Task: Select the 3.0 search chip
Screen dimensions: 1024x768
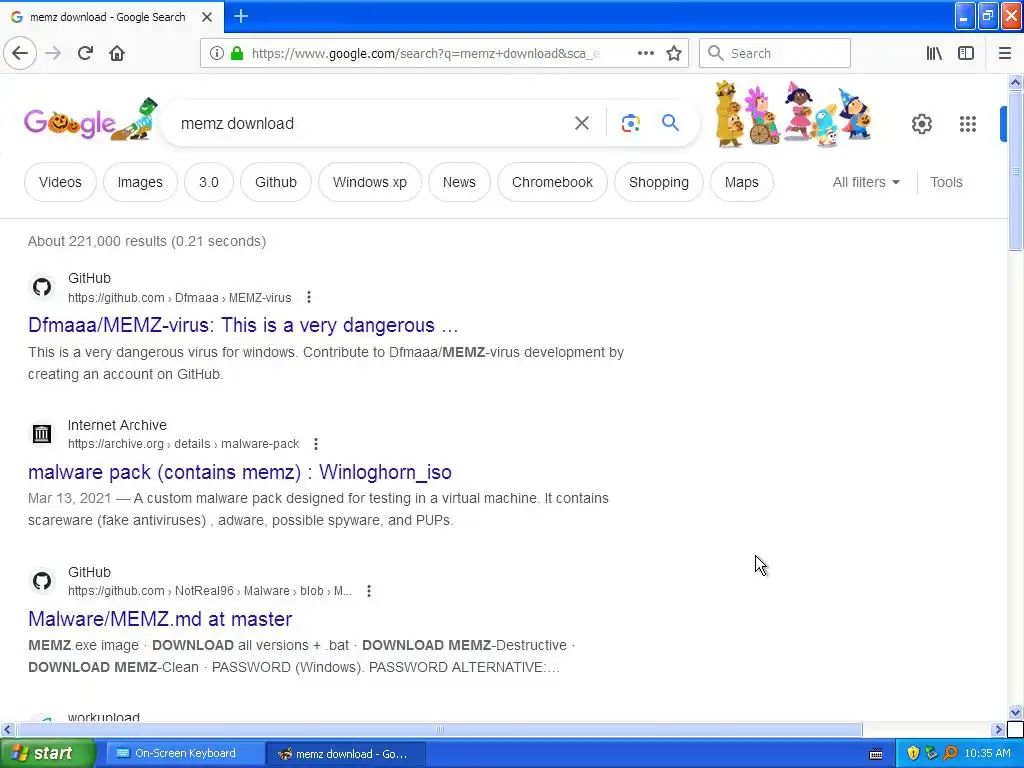Action: (209, 182)
